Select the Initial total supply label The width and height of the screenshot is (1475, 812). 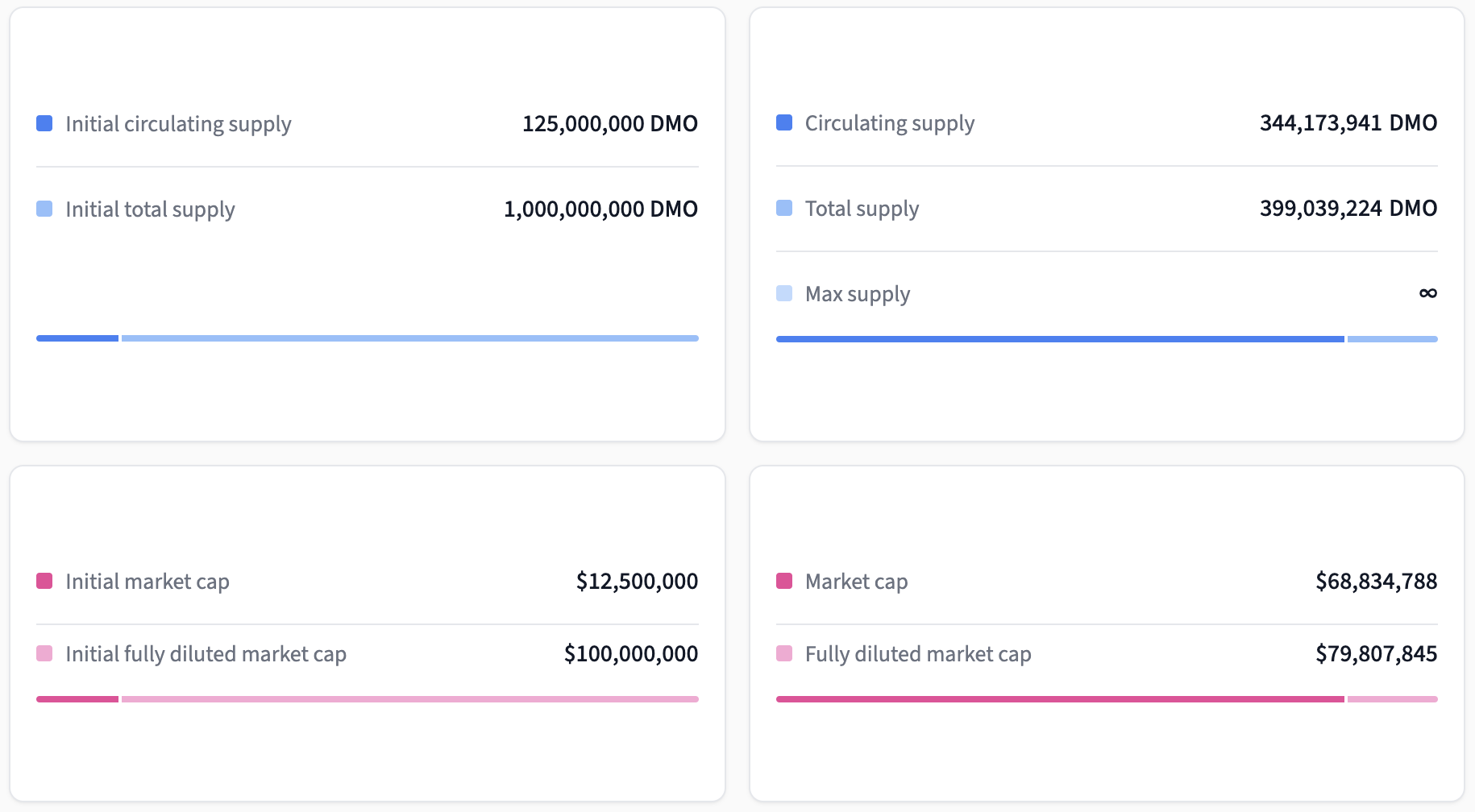coord(150,209)
